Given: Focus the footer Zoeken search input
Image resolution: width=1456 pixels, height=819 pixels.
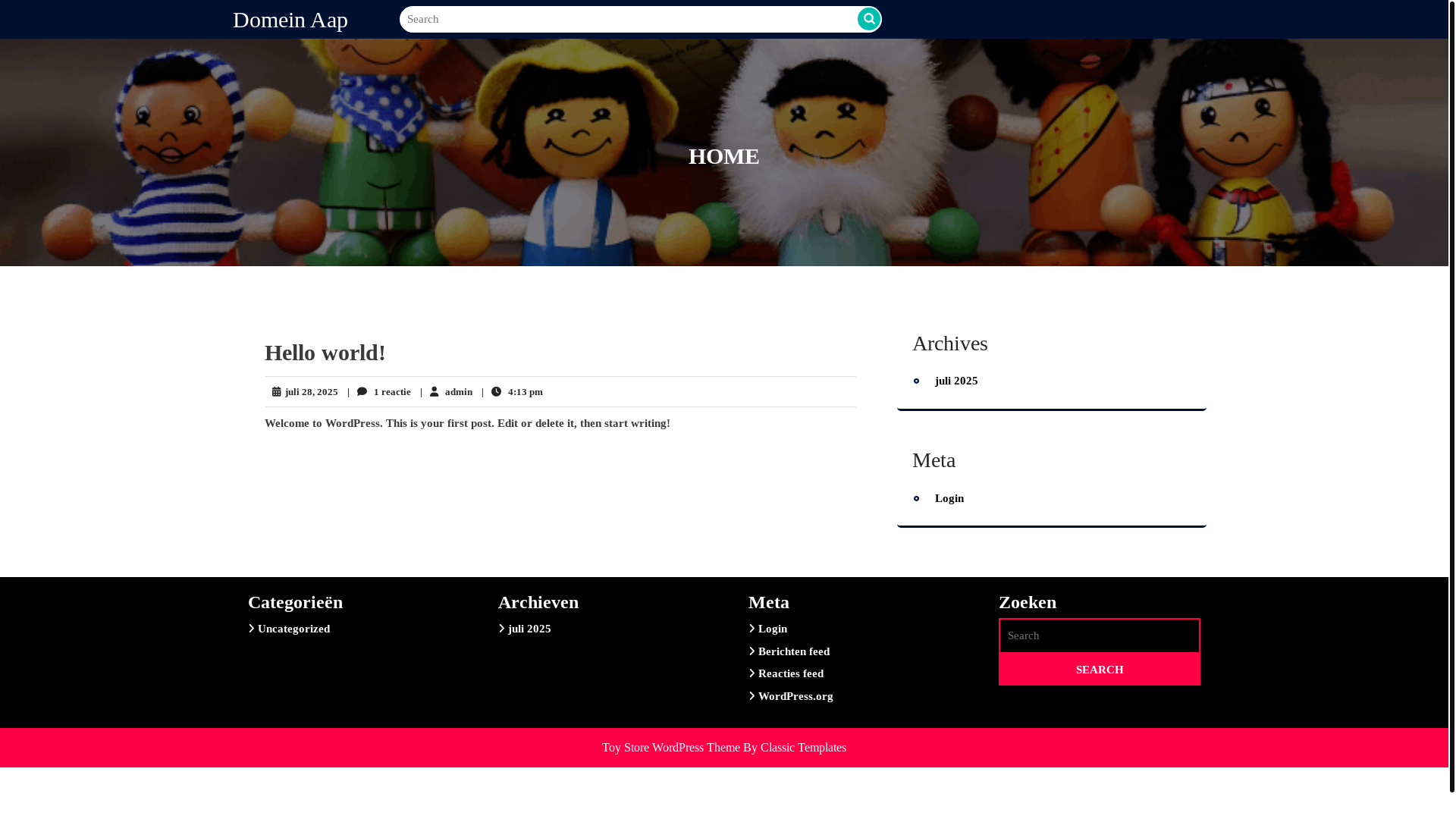Looking at the screenshot, I should 1100,635.
